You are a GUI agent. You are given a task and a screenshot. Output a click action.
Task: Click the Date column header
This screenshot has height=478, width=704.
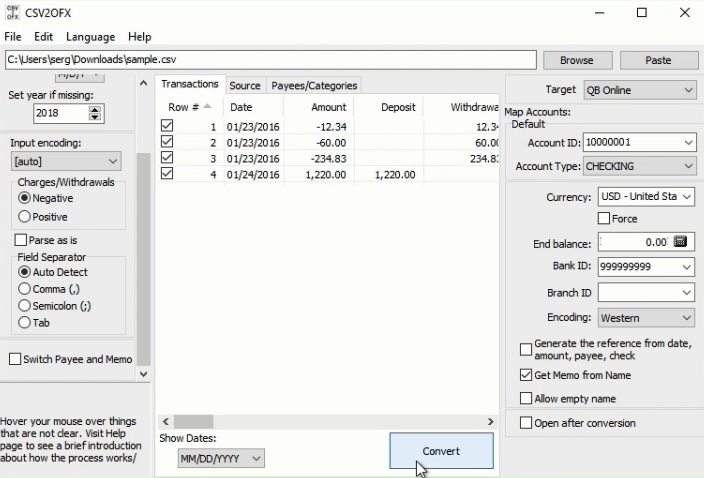click(253, 107)
